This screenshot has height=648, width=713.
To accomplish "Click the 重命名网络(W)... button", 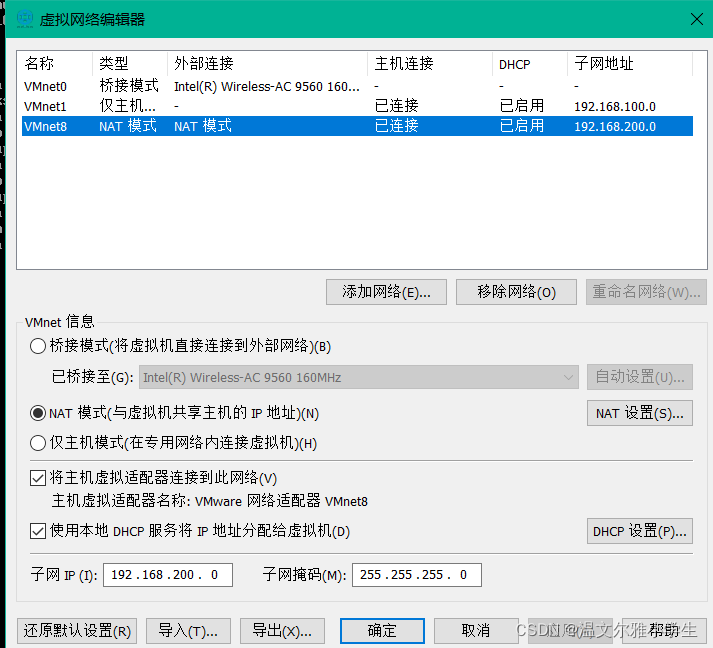I will coord(646,292).
